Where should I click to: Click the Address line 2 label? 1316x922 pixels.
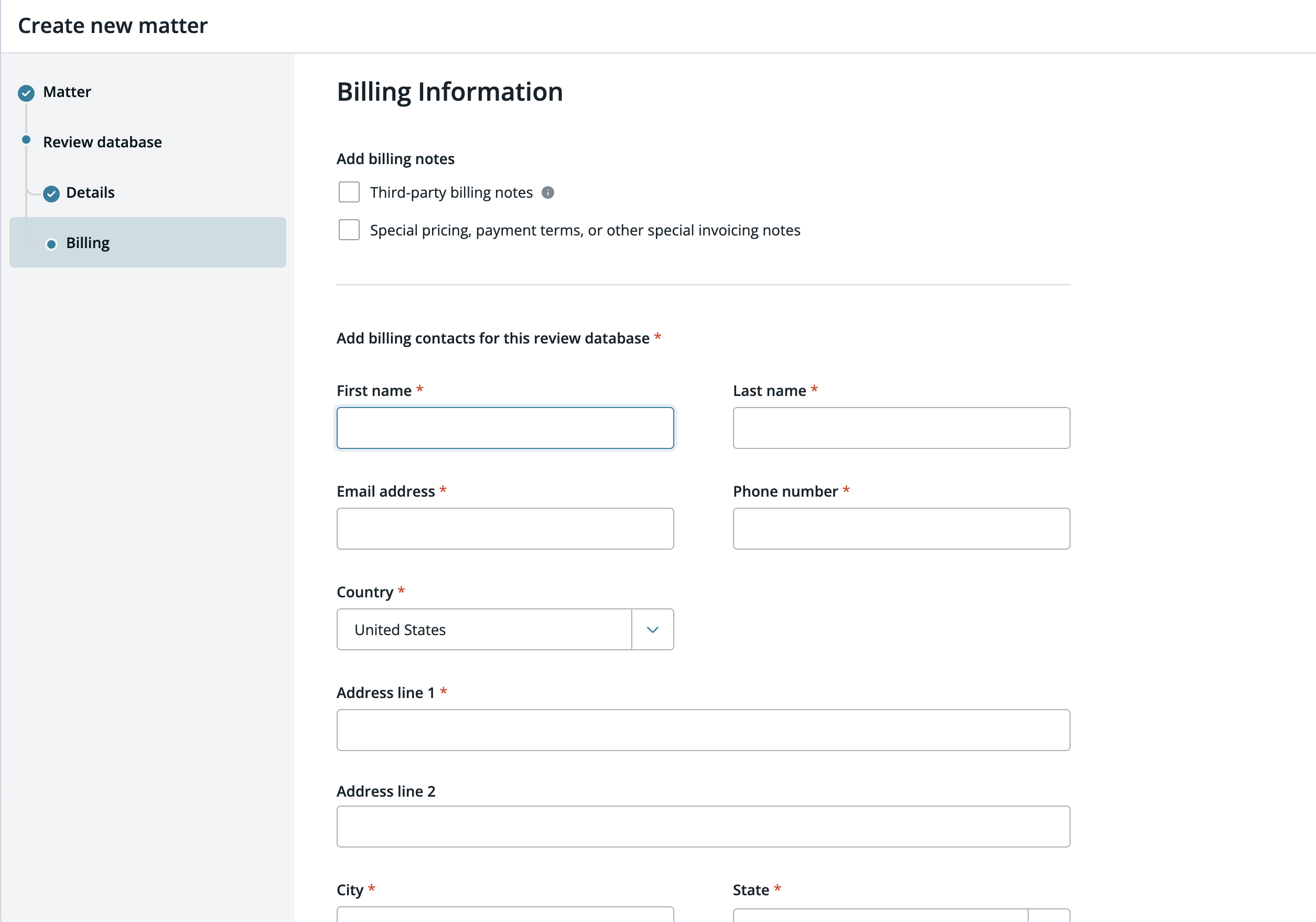tap(386, 791)
